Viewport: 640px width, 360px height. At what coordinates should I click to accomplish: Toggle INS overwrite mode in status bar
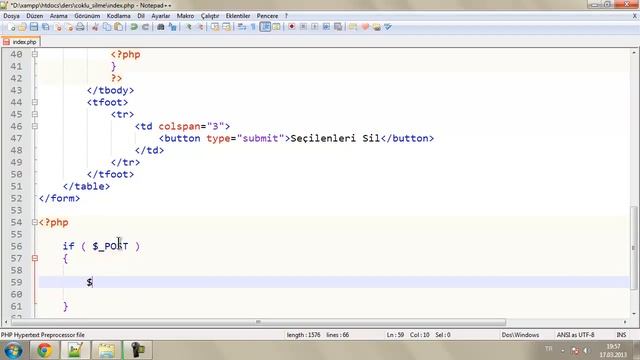(x=621, y=335)
